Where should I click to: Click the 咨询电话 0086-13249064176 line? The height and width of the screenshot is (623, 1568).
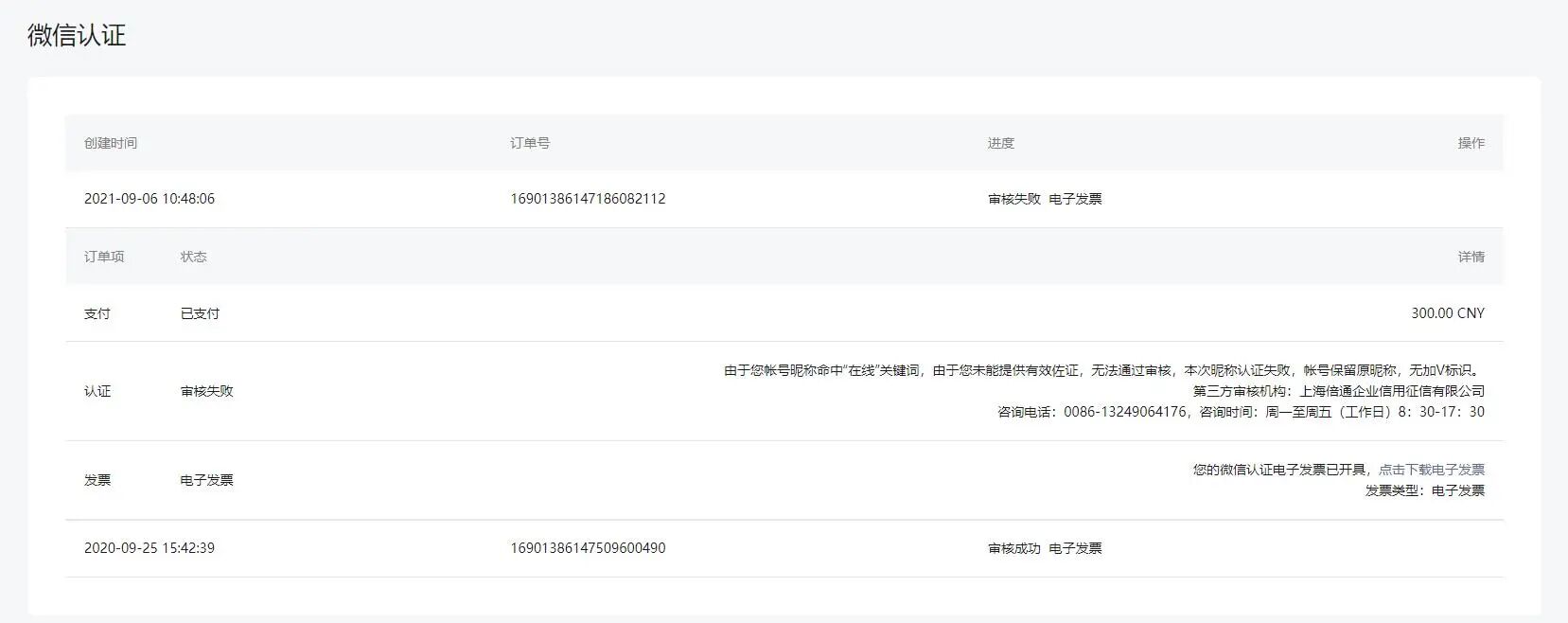[1242, 412]
